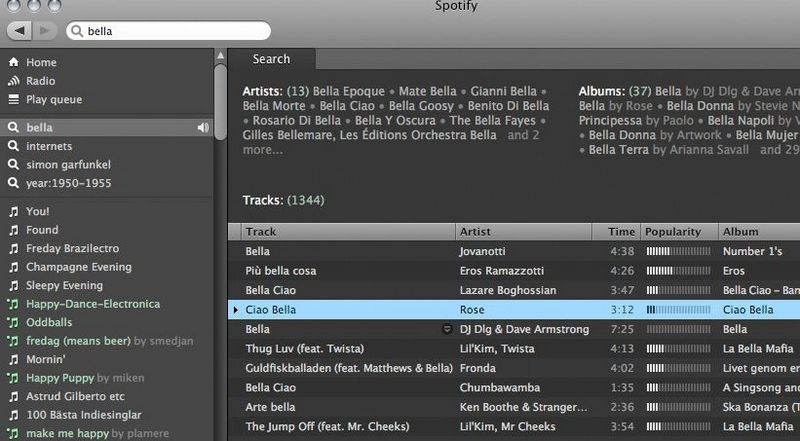Click the note icon beside You! playlist

coord(14,211)
